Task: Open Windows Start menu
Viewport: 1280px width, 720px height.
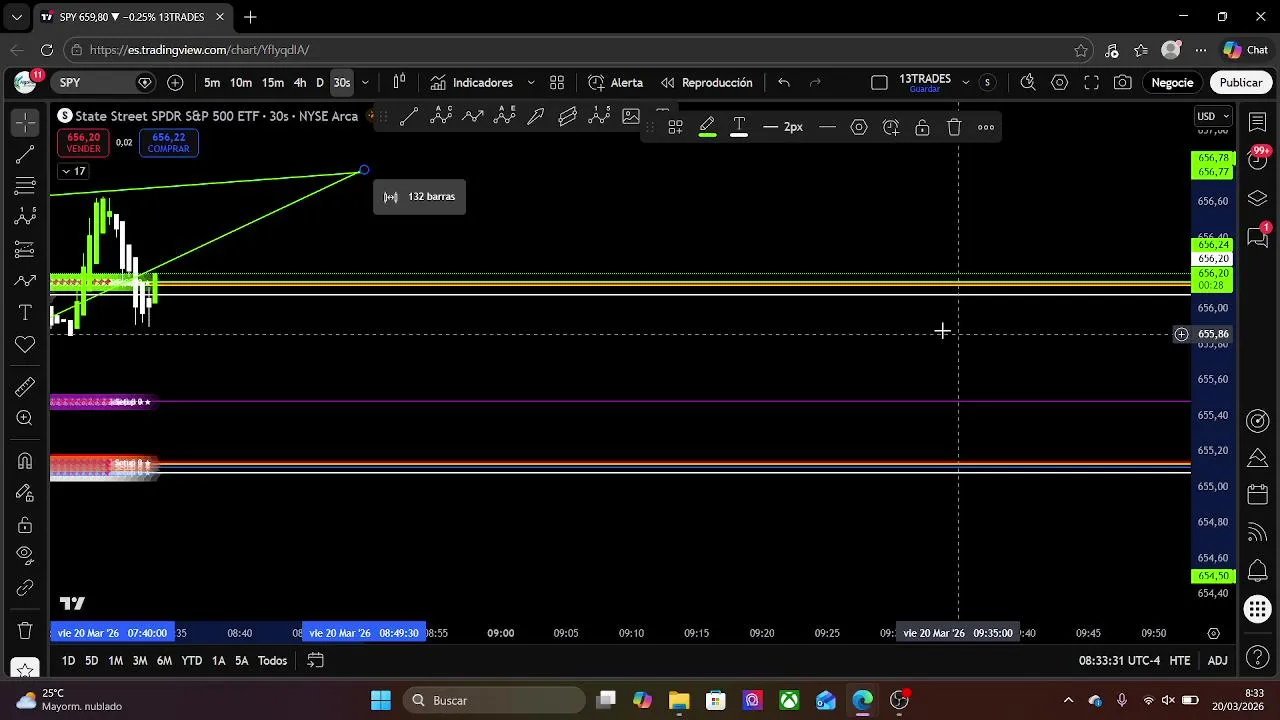Action: 381,700
